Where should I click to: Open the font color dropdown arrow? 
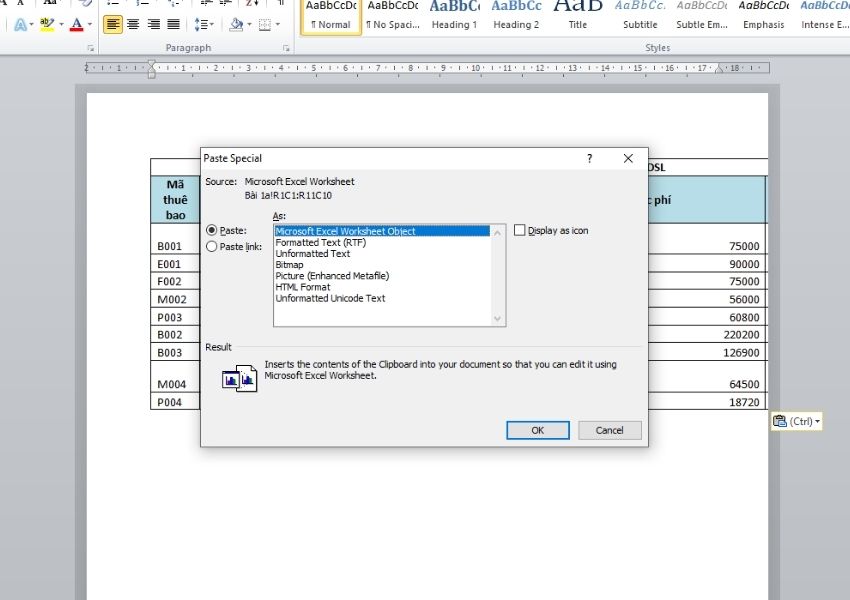tap(89, 24)
